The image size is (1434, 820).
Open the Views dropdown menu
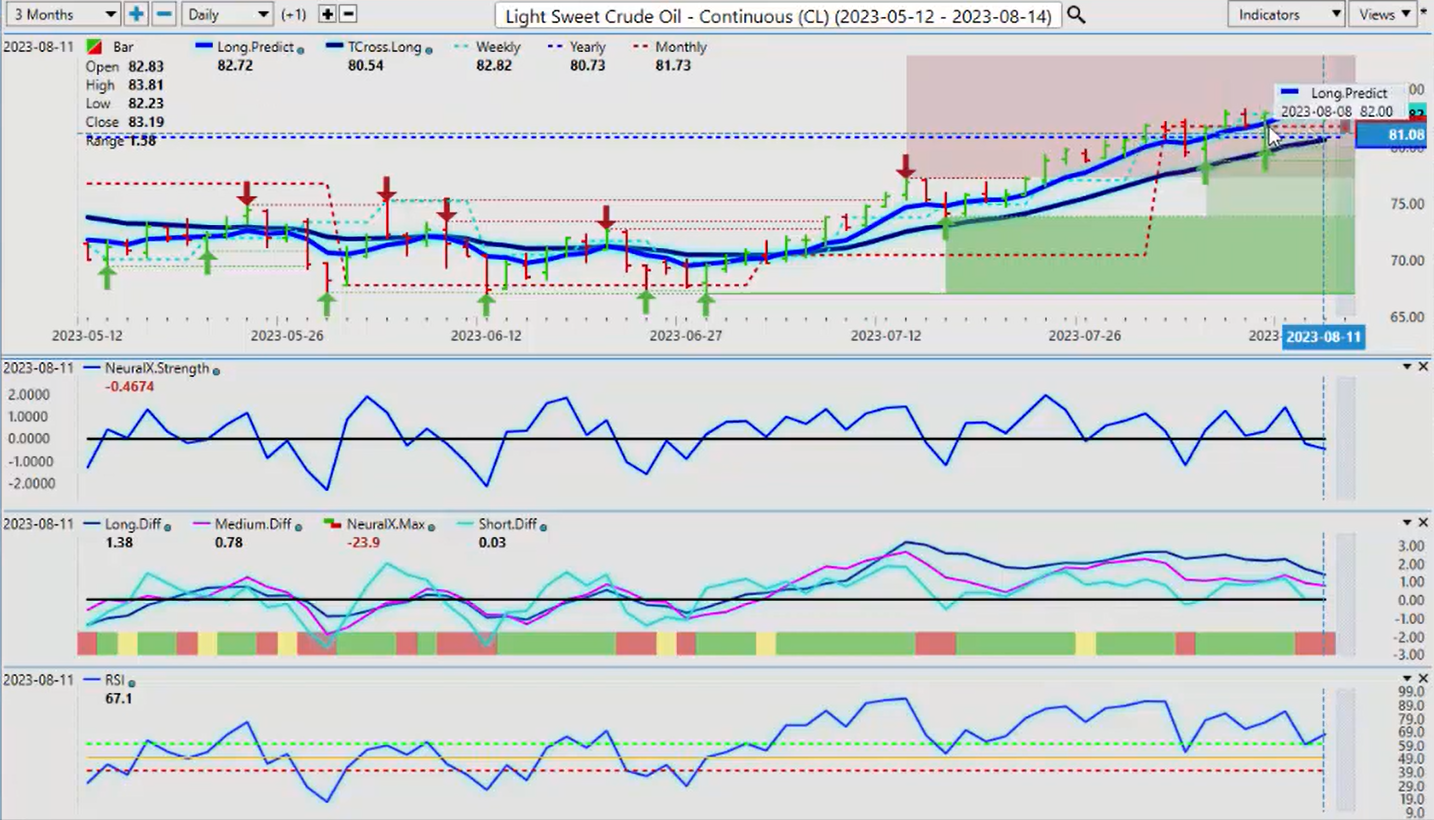(x=1383, y=14)
